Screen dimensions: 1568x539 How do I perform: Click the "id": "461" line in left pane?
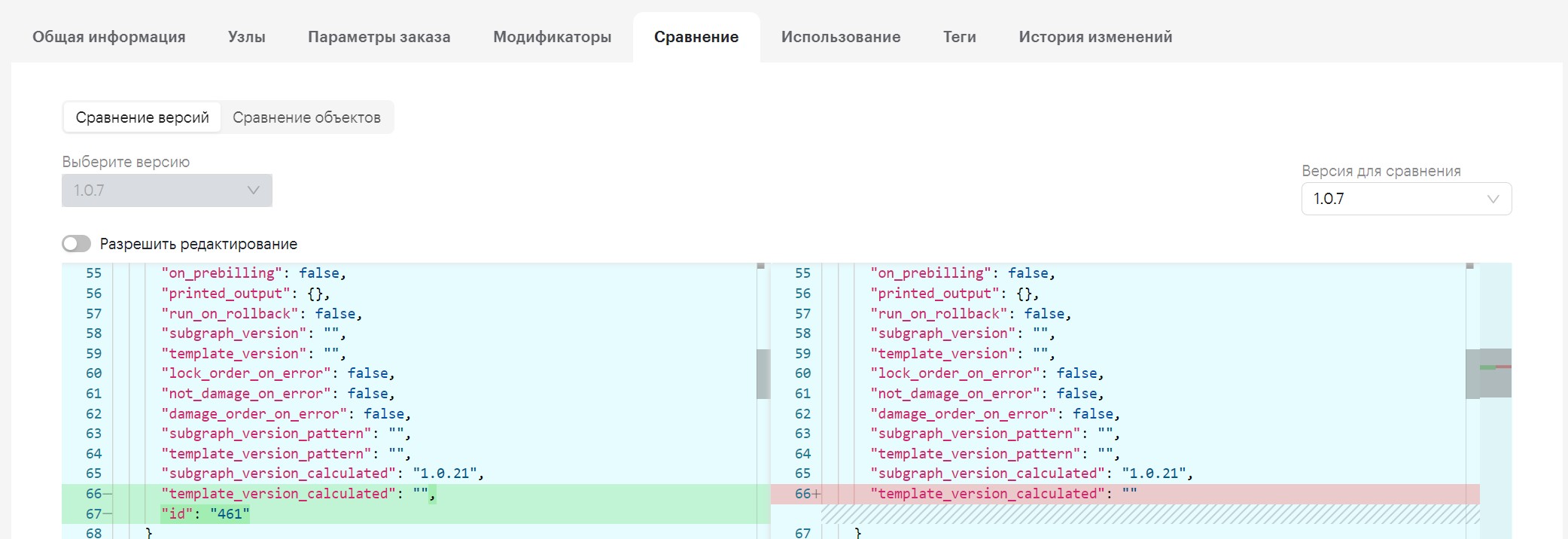pos(206,514)
